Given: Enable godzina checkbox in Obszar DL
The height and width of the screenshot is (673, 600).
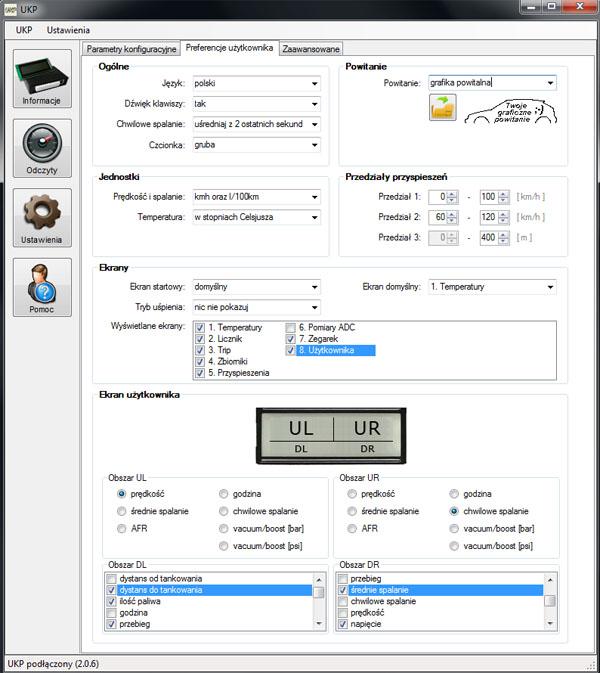Looking at the screenshot, I should coord(111,613).
